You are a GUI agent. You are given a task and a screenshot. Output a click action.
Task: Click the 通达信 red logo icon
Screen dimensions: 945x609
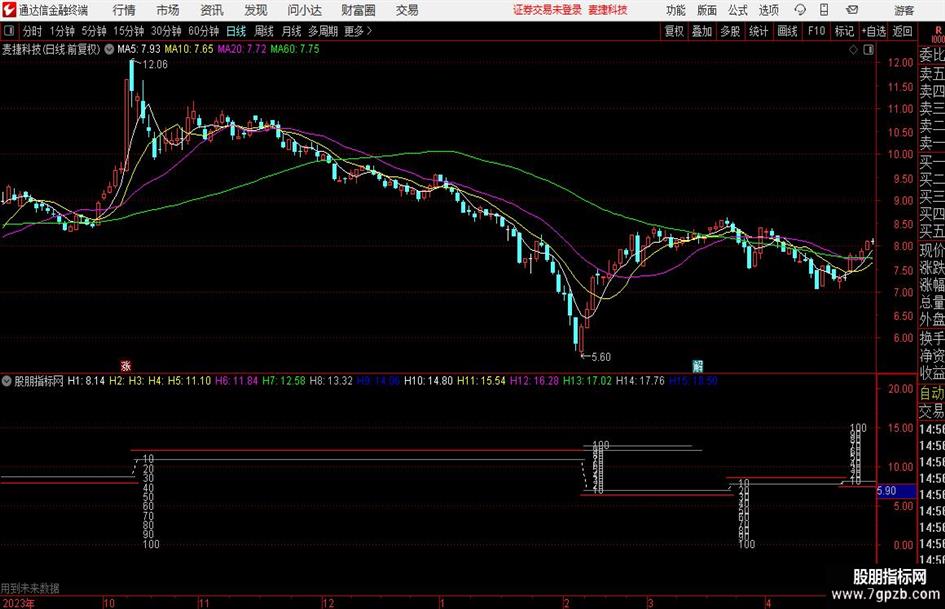point(9,10)
